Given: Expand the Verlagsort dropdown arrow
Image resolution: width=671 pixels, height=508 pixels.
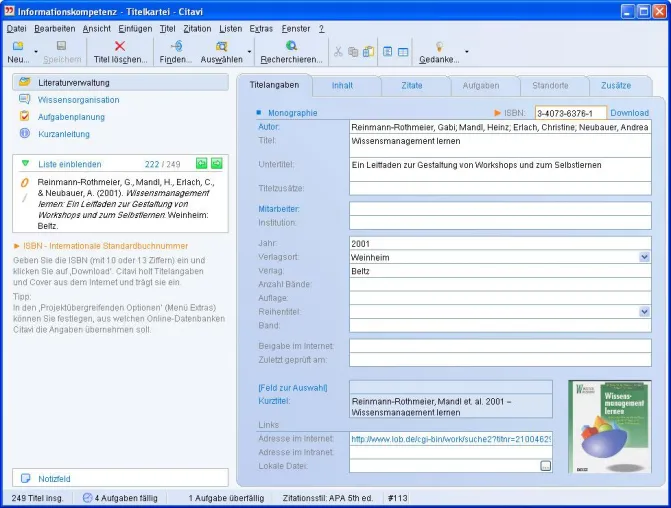Looking at the screenshot, I should 644,257.
